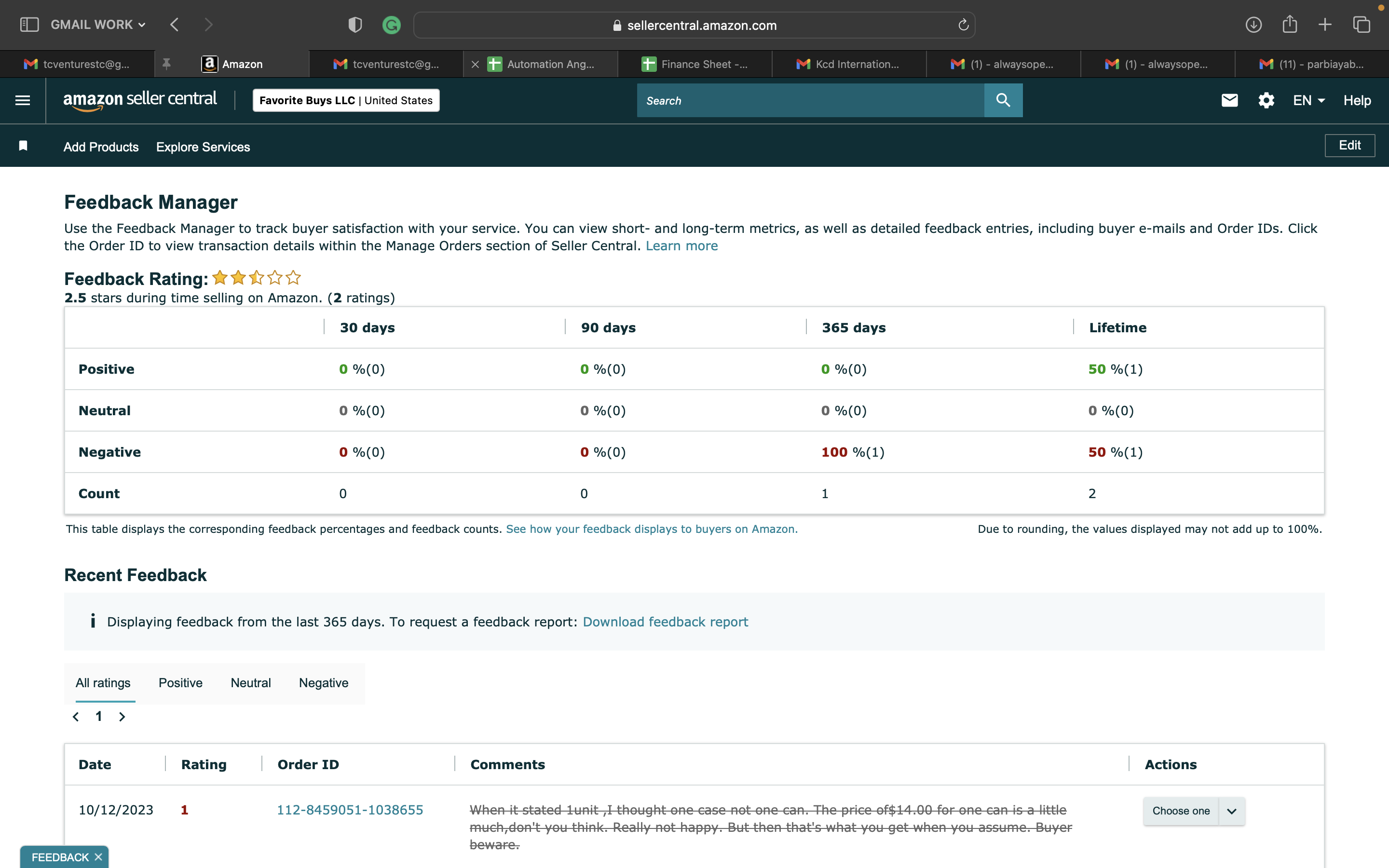Follow the Learn more link
Screen dimensions: 1389x868
(682, 246)
